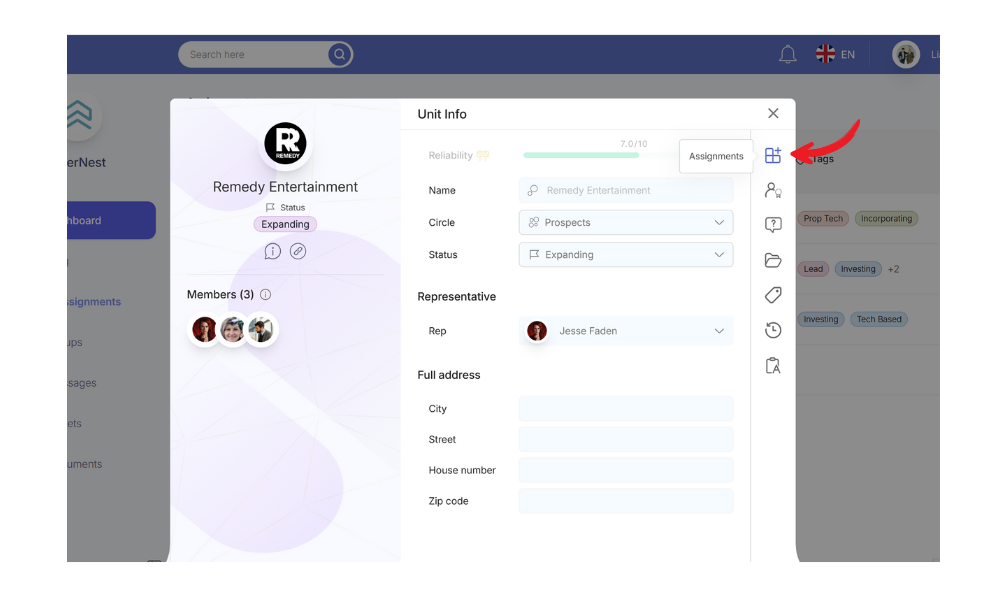Screen dimensions: 1000x600
Task: Click the Lead tag
Action: point(813,269)
